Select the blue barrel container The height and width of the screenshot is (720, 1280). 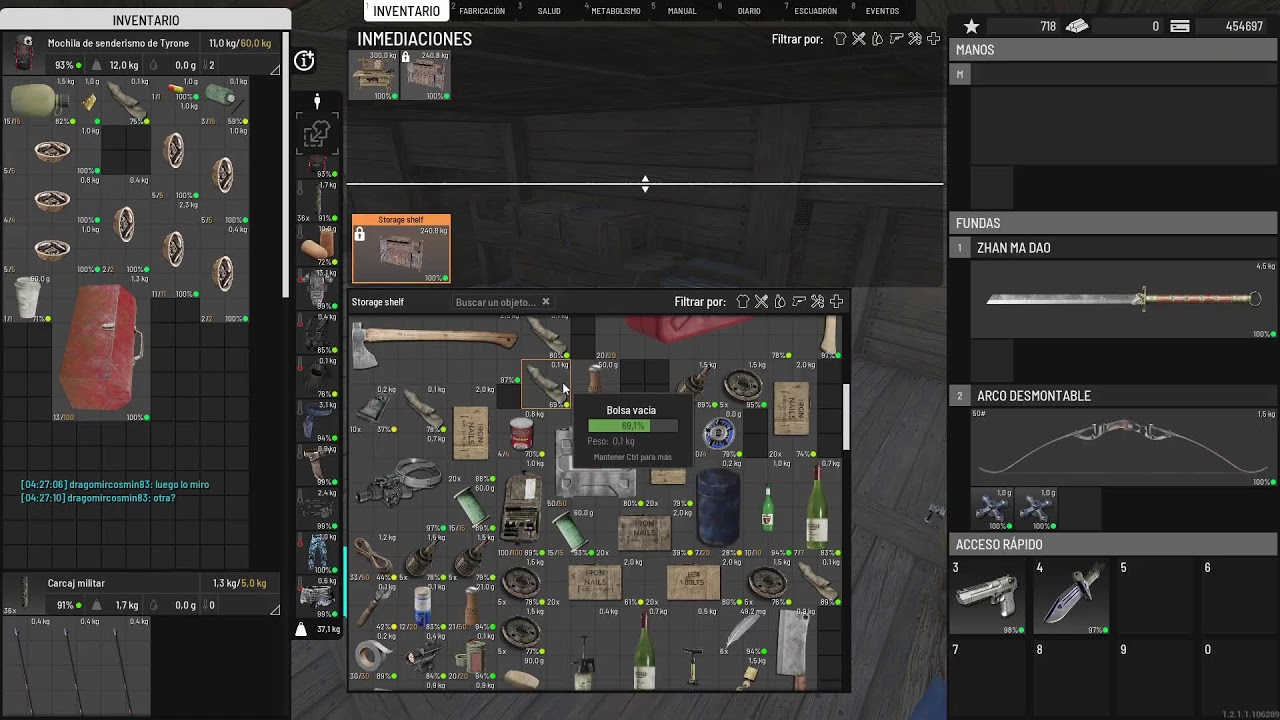point(718,508)
